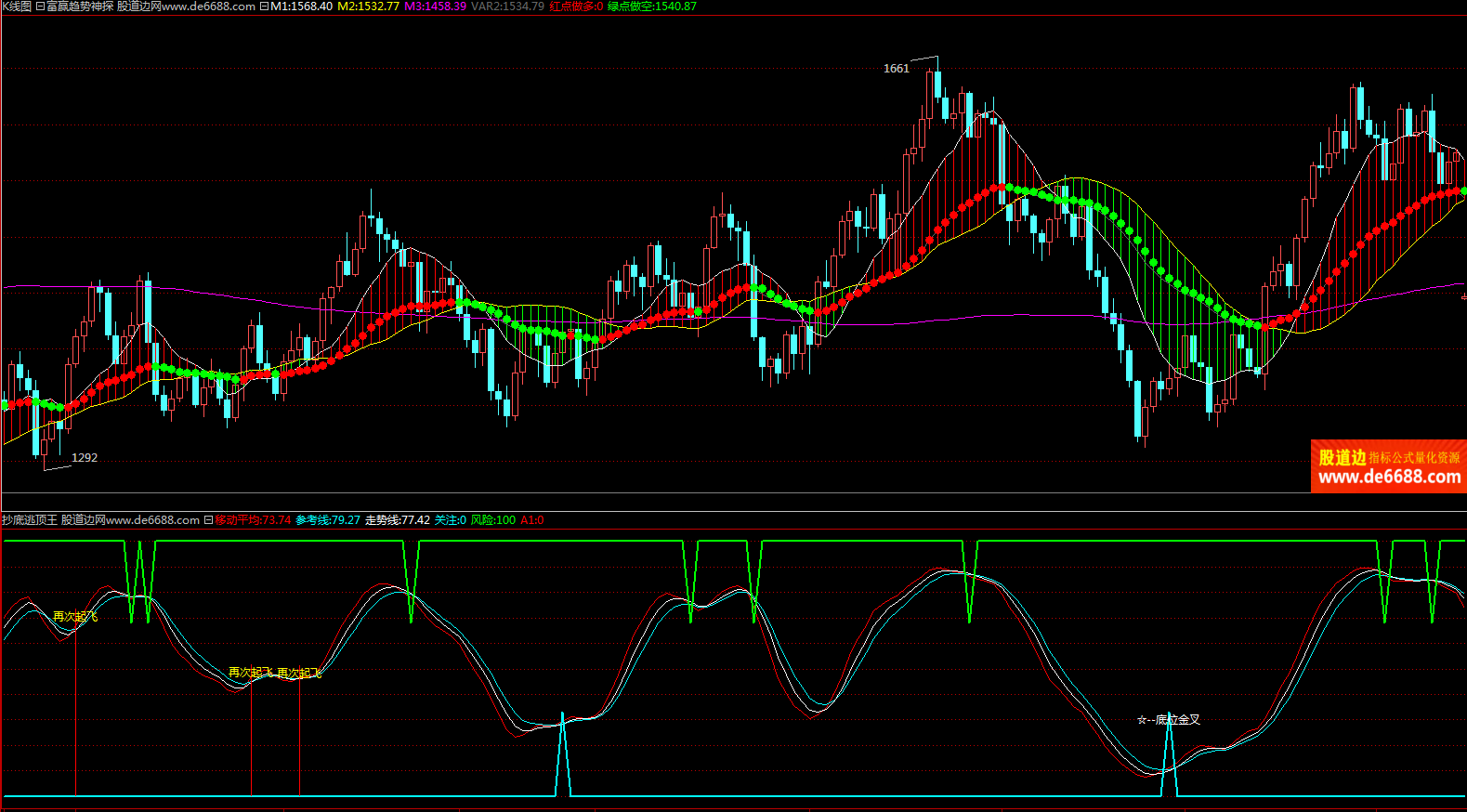This screenshot has height=812, width=1467.
Task: Click the box icon before 富赢趋势神探
Action: tap(40, 7)
